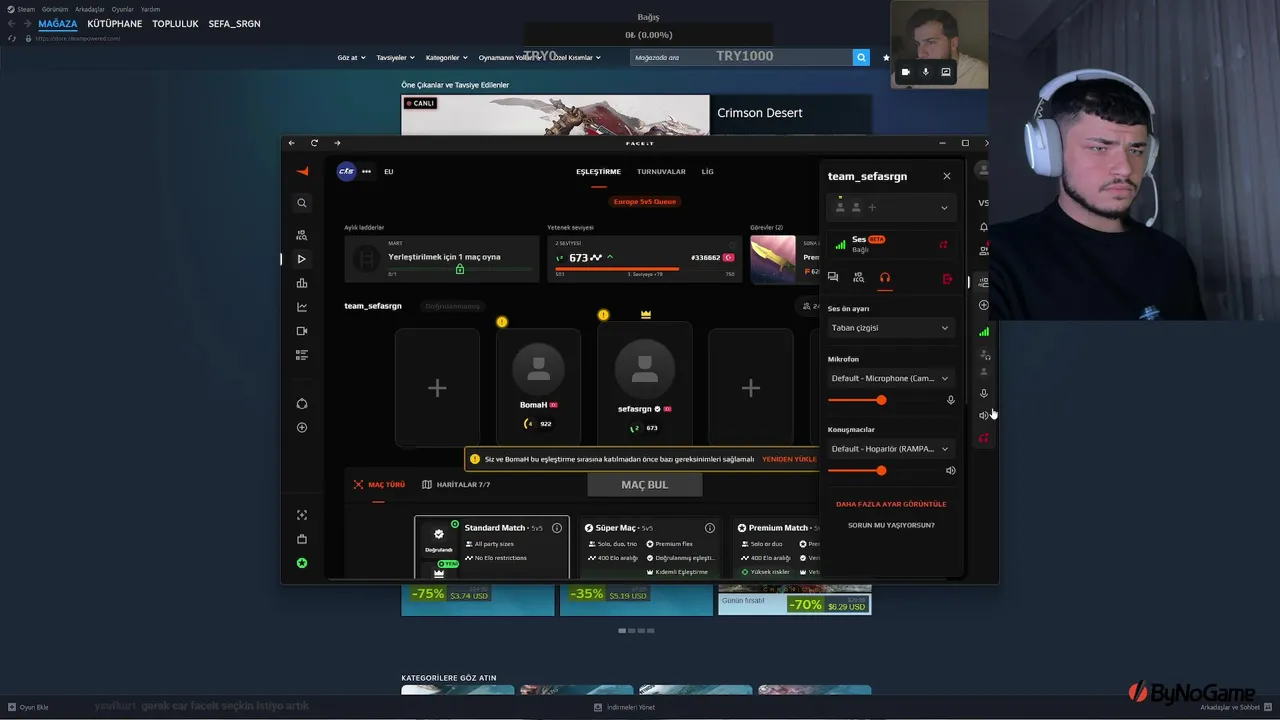Select MAÇ TÜRÜ tab

(x=379, y=485)
